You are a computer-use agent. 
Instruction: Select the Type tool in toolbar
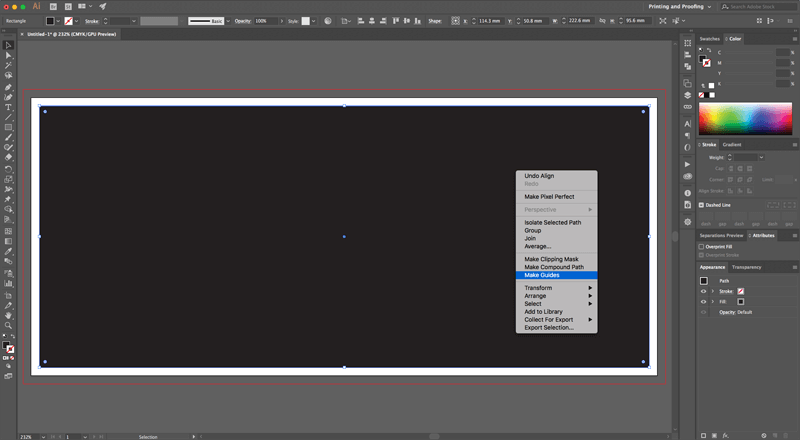click(8, 107)
